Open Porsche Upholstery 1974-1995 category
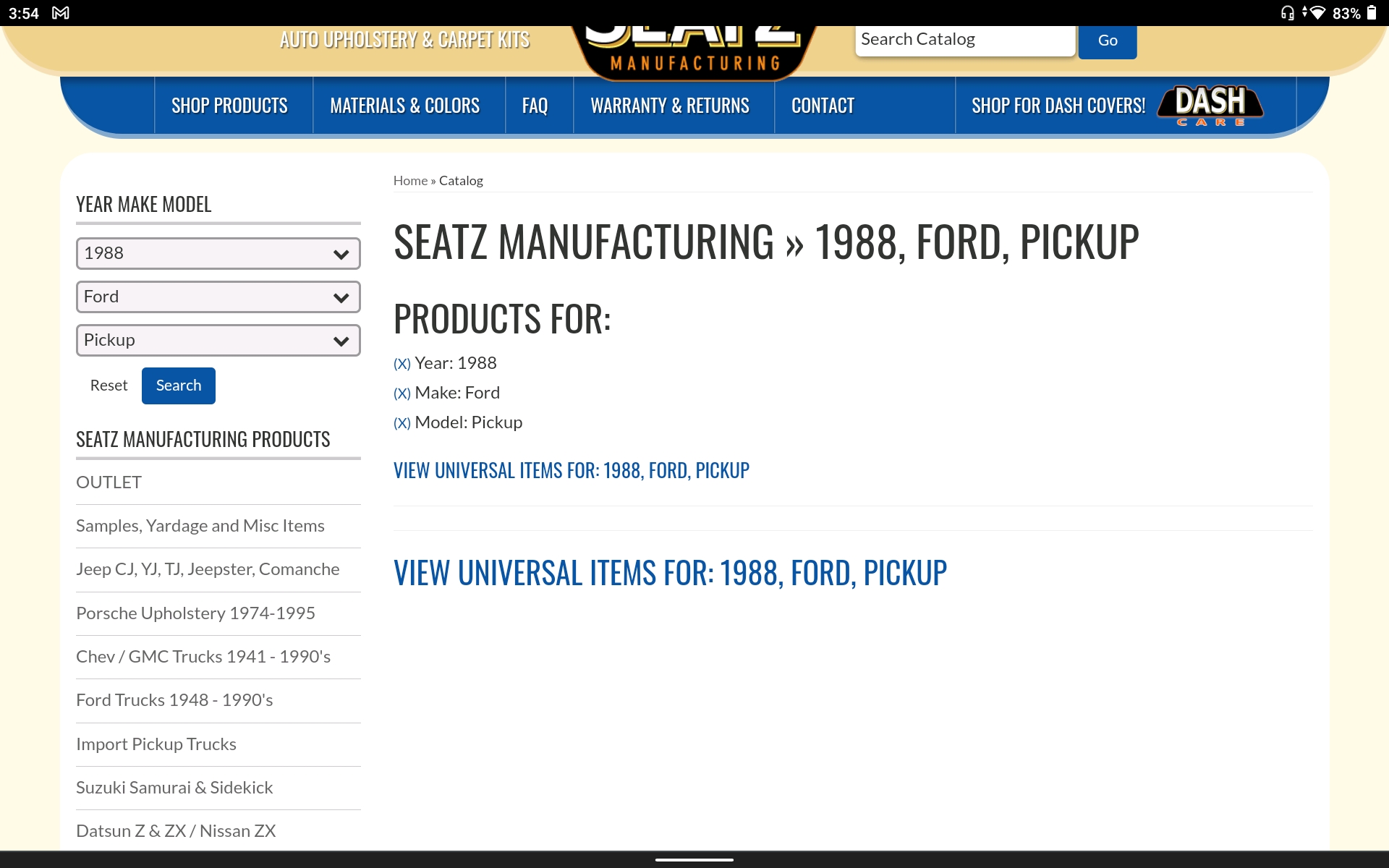 coord(195,613)
